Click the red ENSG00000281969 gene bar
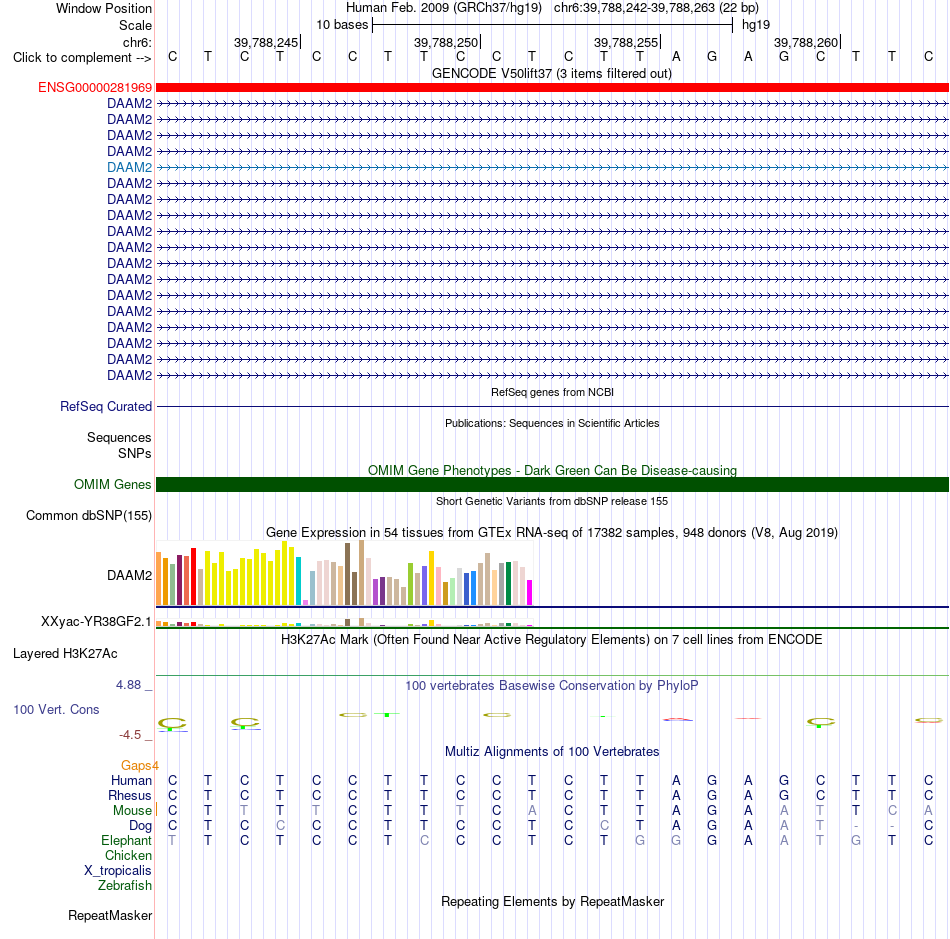Viewport: 950px width, 939px height. (x=552, y=88)
